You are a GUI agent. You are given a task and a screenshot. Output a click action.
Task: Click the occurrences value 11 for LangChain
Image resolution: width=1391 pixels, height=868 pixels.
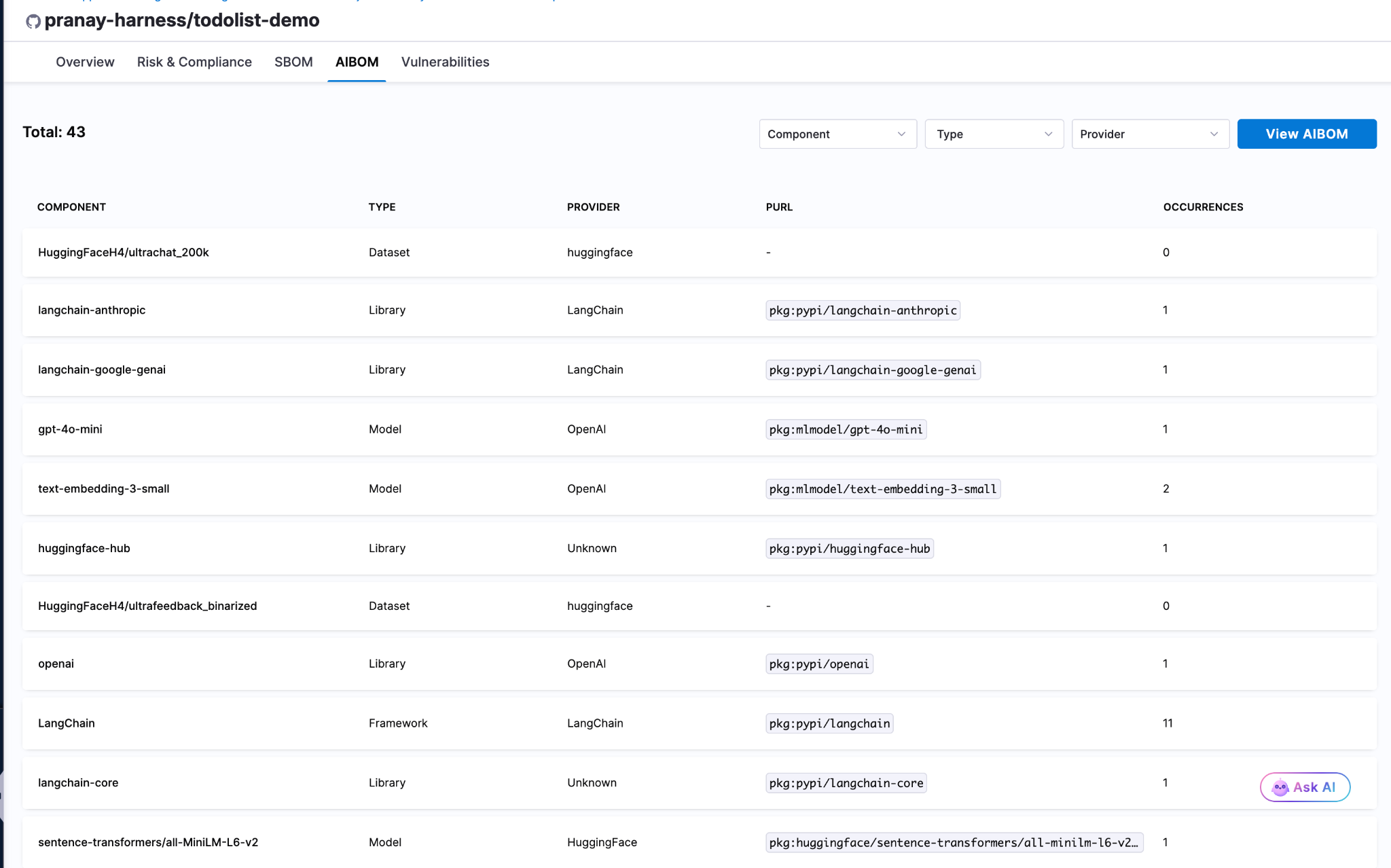click(1168, 723)
